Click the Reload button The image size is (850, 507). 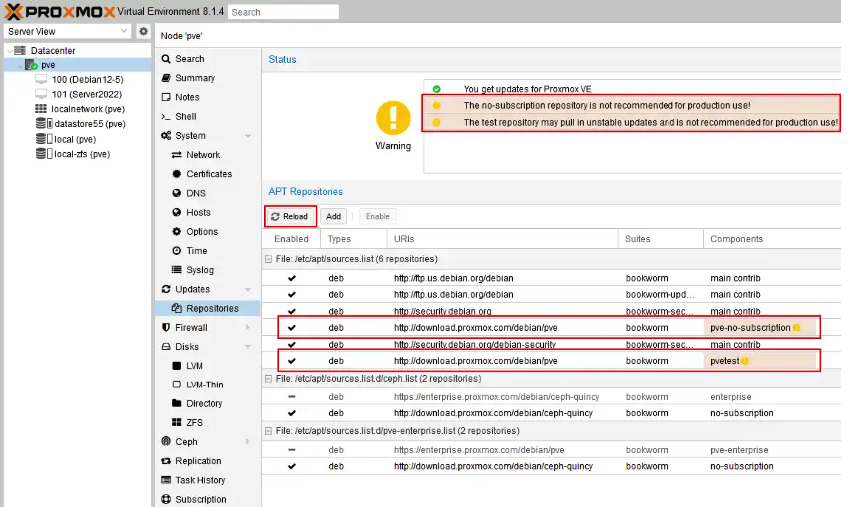click(291, 216)
